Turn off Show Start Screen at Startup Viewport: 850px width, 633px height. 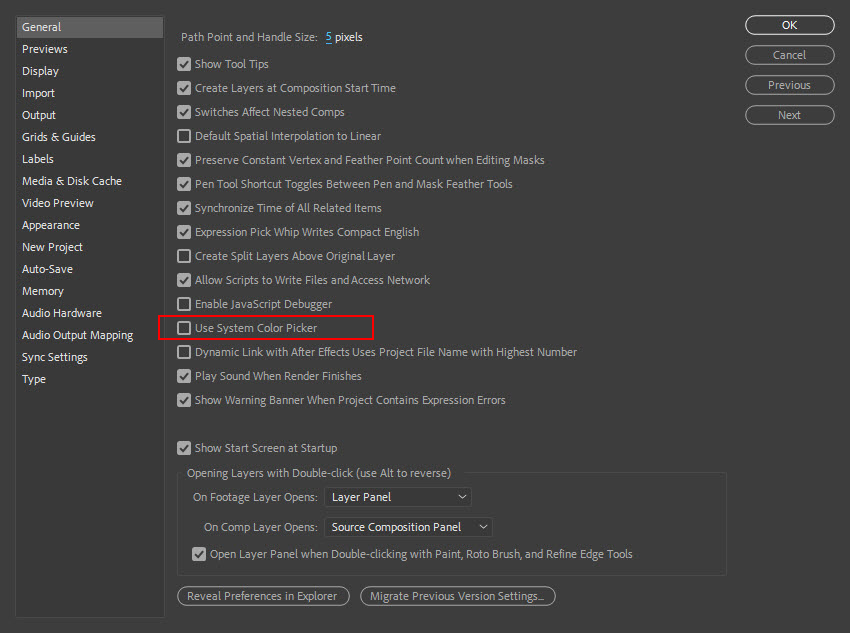184,448
